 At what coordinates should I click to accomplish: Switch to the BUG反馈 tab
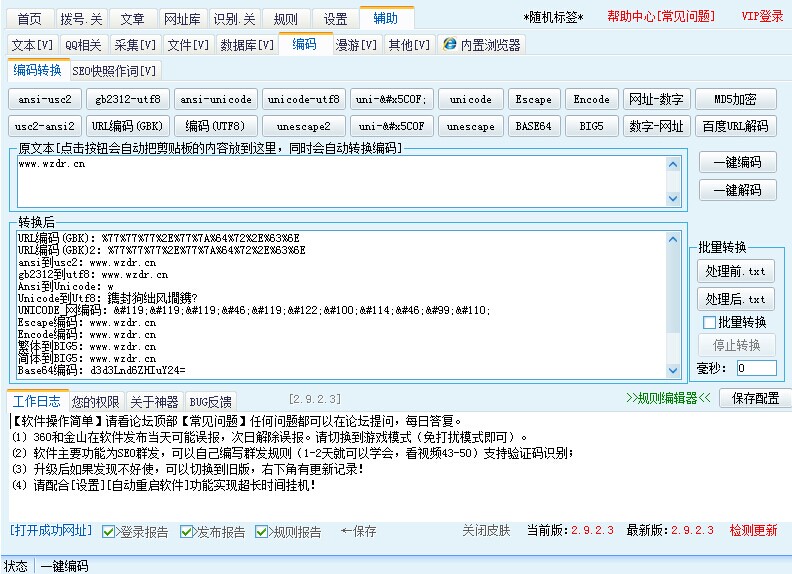(211, 402)
